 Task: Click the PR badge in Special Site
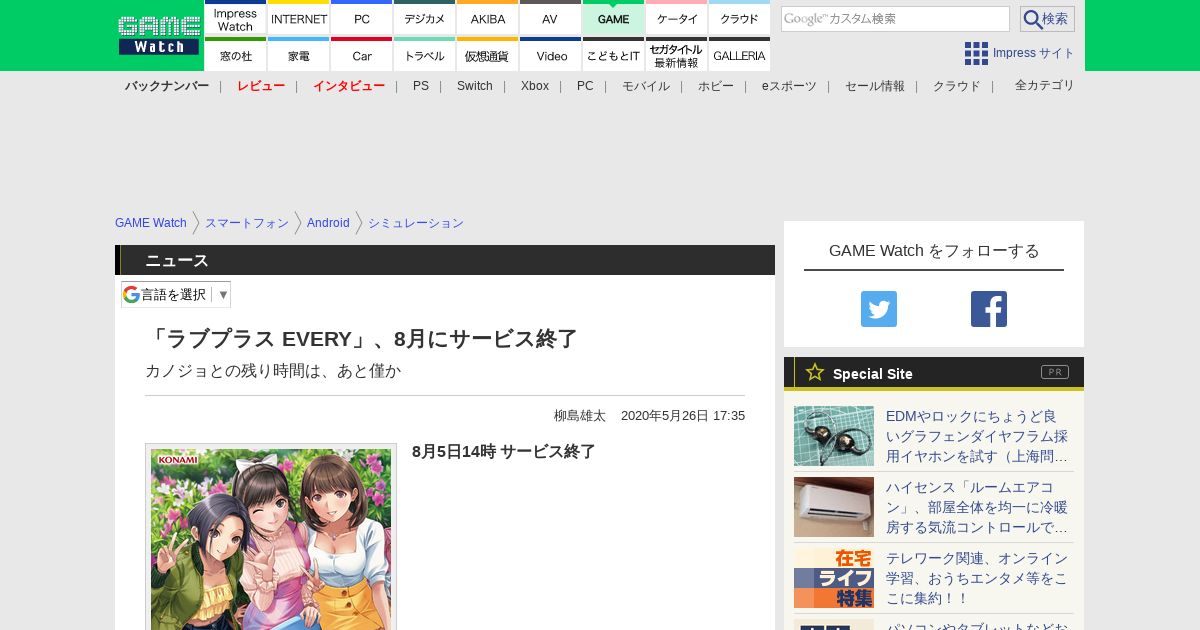point(1055,372)
